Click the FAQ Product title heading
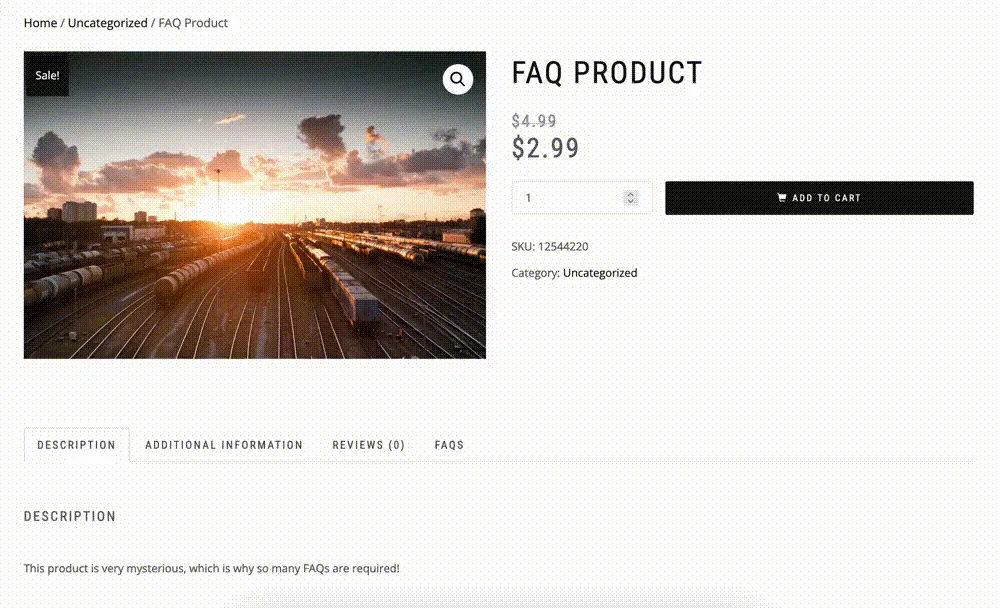Viewport: 1000px width, 608px height. click(607, 73)
